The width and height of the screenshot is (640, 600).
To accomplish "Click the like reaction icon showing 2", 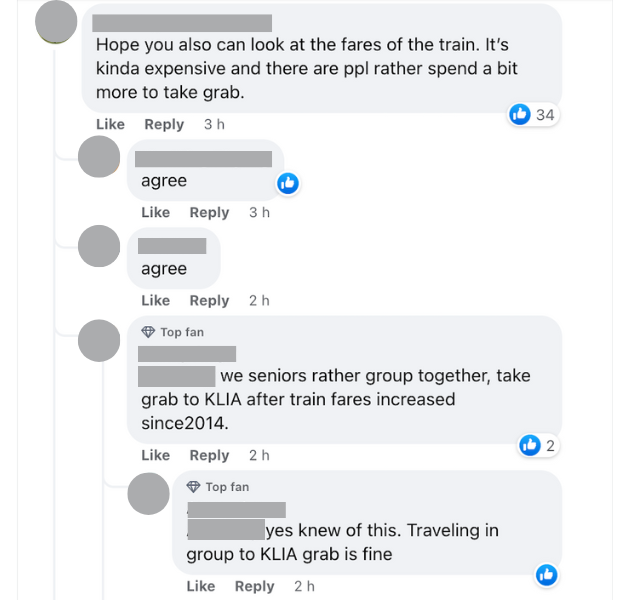I will click(x=531, y=445).
